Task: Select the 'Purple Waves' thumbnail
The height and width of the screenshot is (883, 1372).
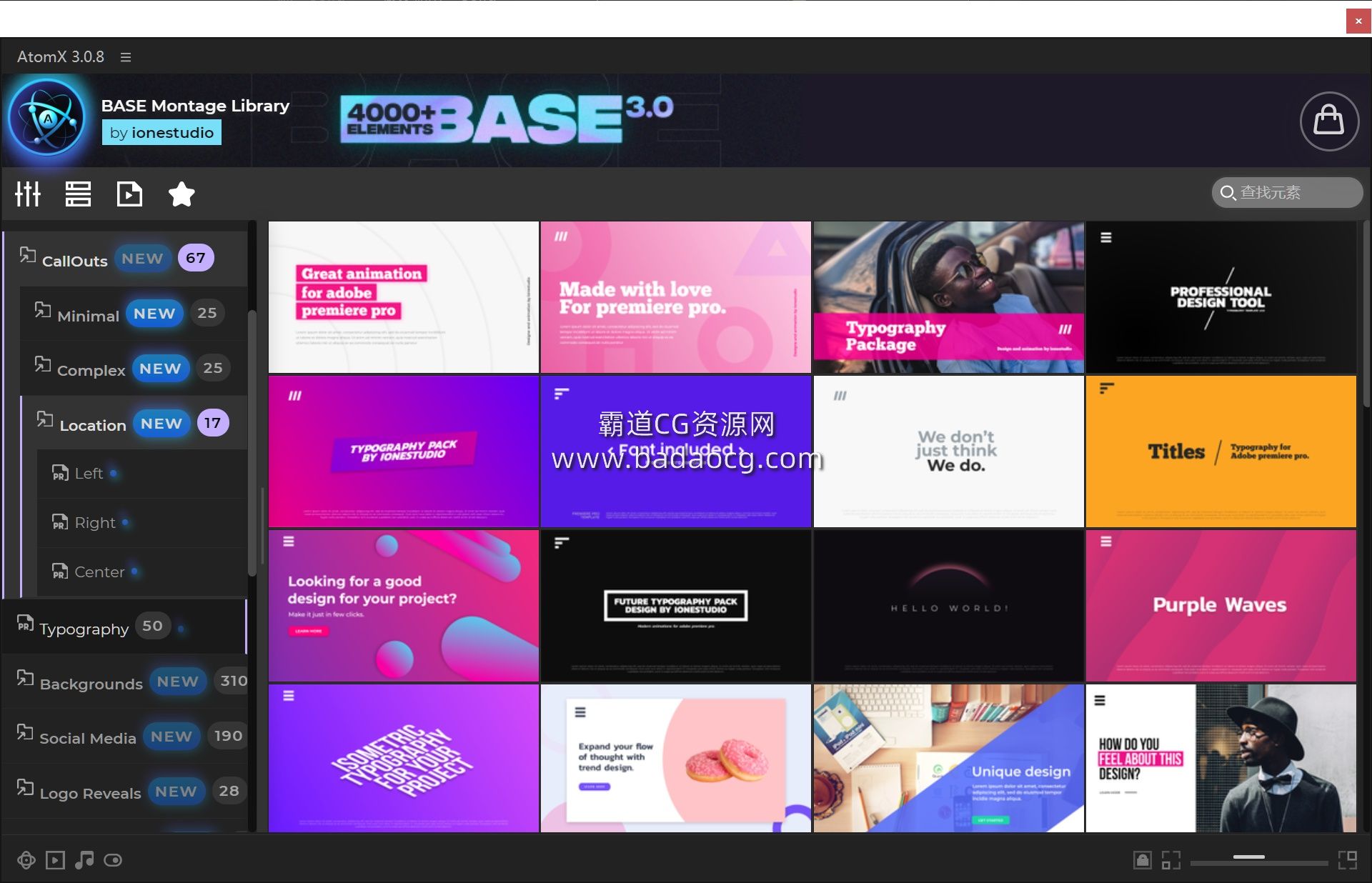Action: [1221, 606]
